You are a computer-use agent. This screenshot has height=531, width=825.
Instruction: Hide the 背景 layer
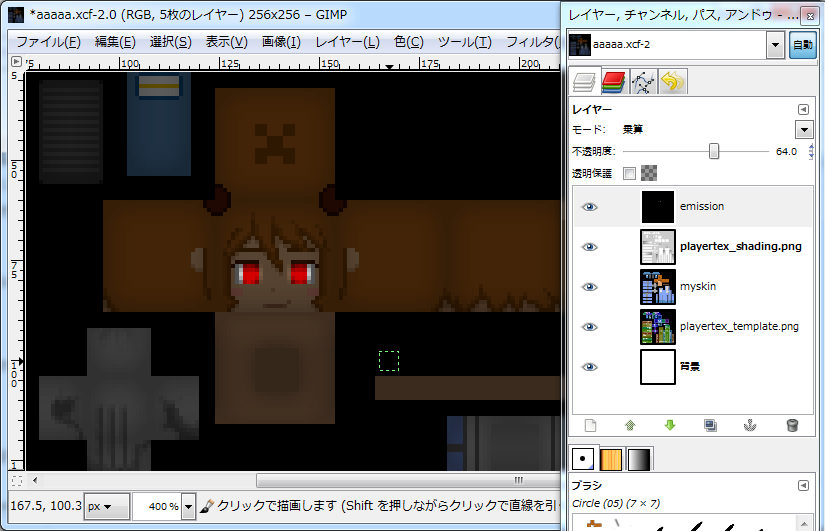tap(589, 367)
